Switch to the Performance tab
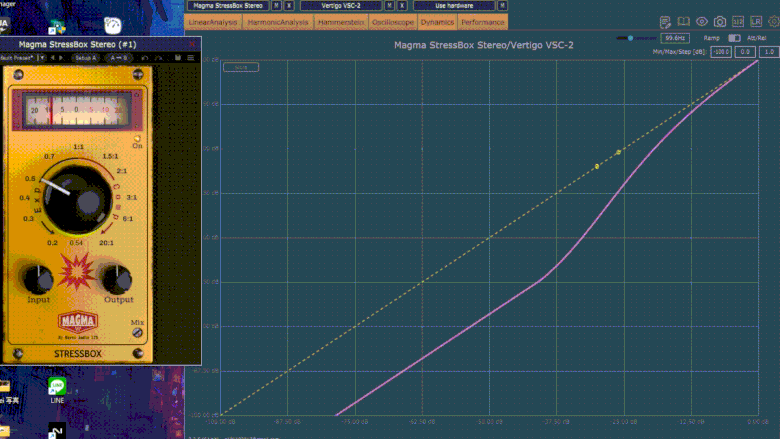Image resolution: width=780 pixels, height=439 pixels. (483, 21)
